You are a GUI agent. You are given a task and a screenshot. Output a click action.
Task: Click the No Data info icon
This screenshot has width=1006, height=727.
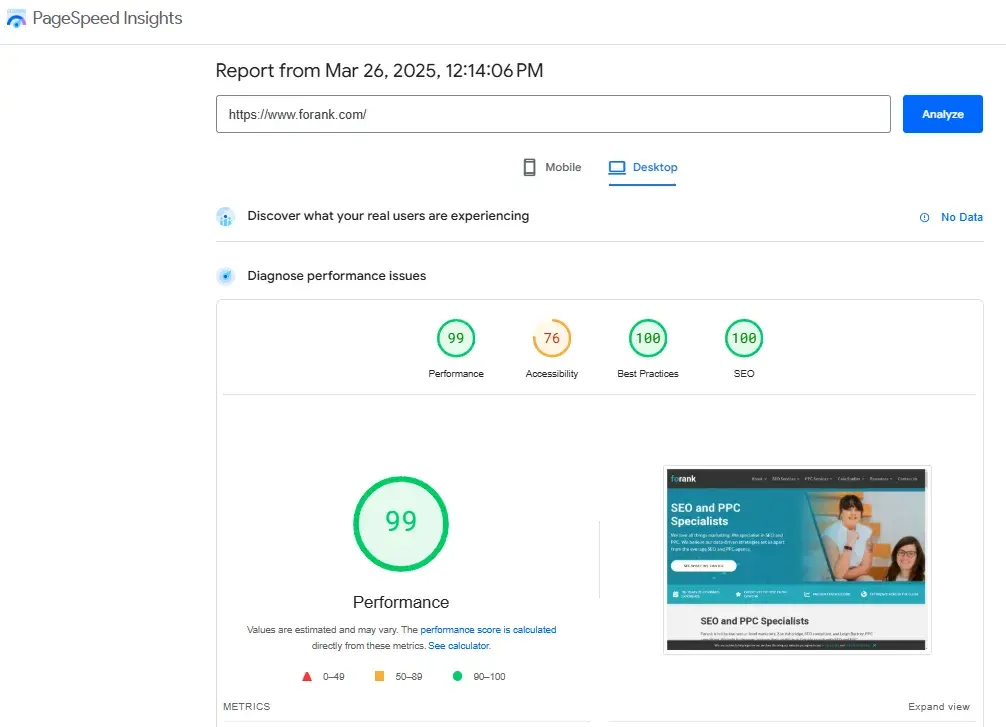(x=924, y=217)
